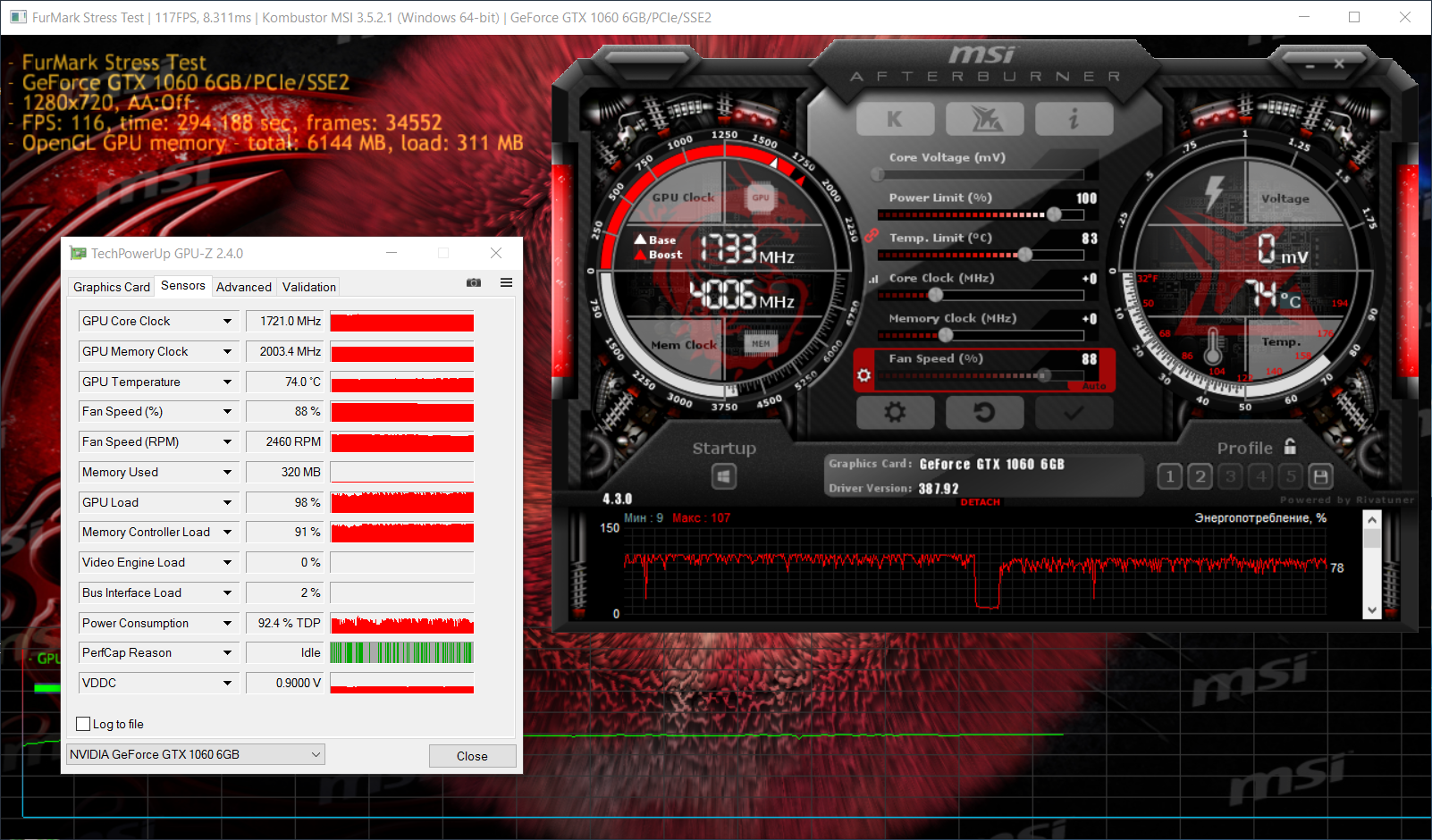Select Afterburner profile slot 1
Image resolution: width=1432 pixels, height=840 pixels.
1169,476
